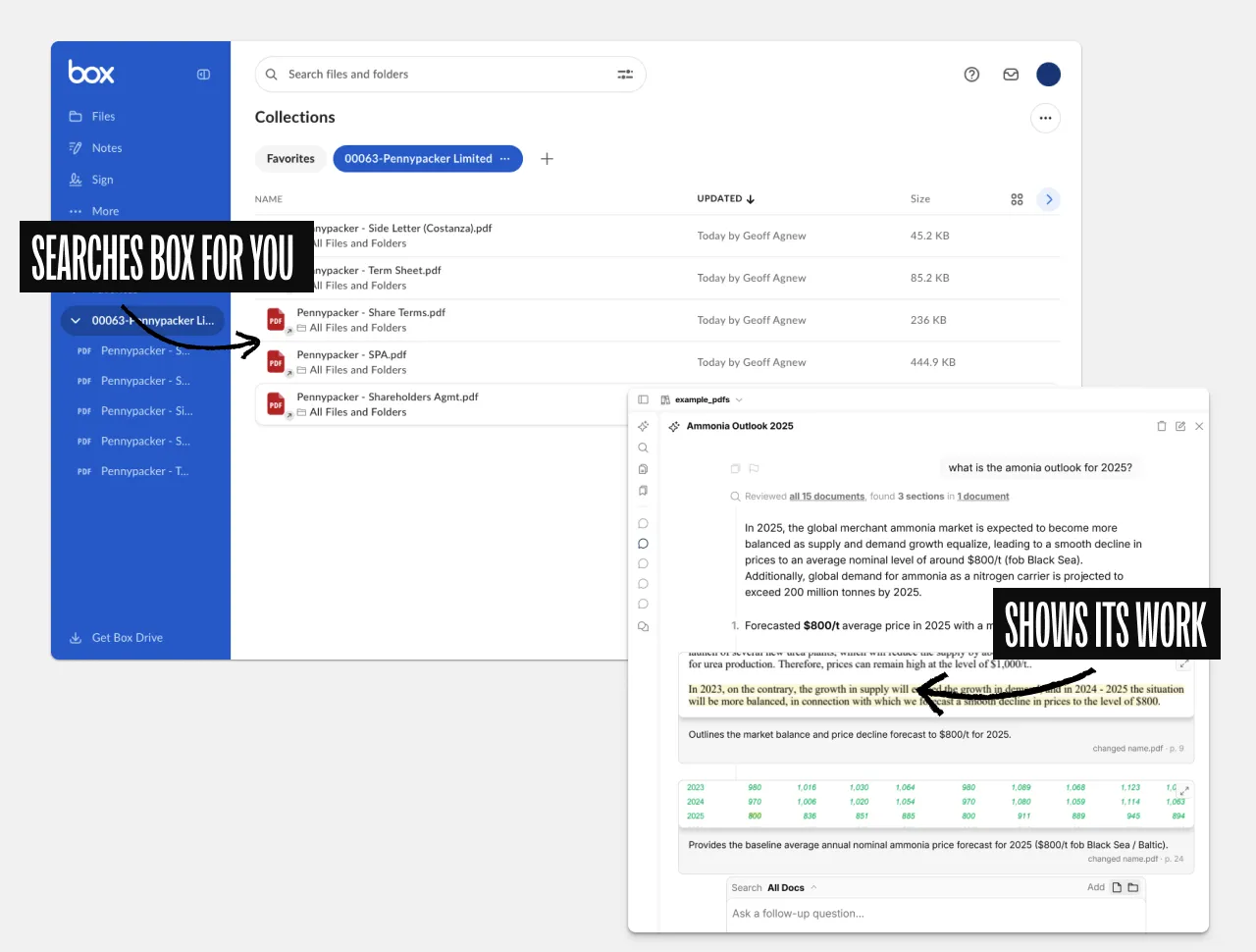Open the example_pdfs workspace dropdown
The width and height of the screenshot is (1256, 952).
click(x=703, y=400)
